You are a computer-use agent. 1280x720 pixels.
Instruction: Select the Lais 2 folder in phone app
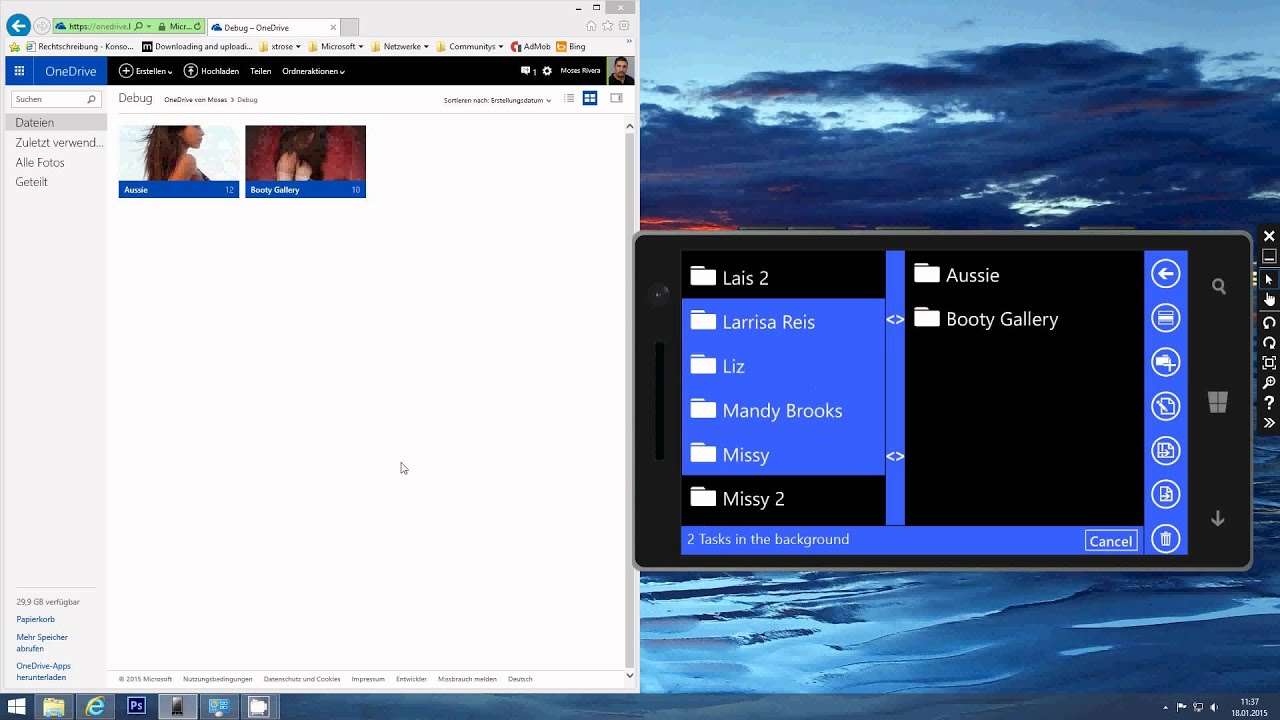point(783,277)
